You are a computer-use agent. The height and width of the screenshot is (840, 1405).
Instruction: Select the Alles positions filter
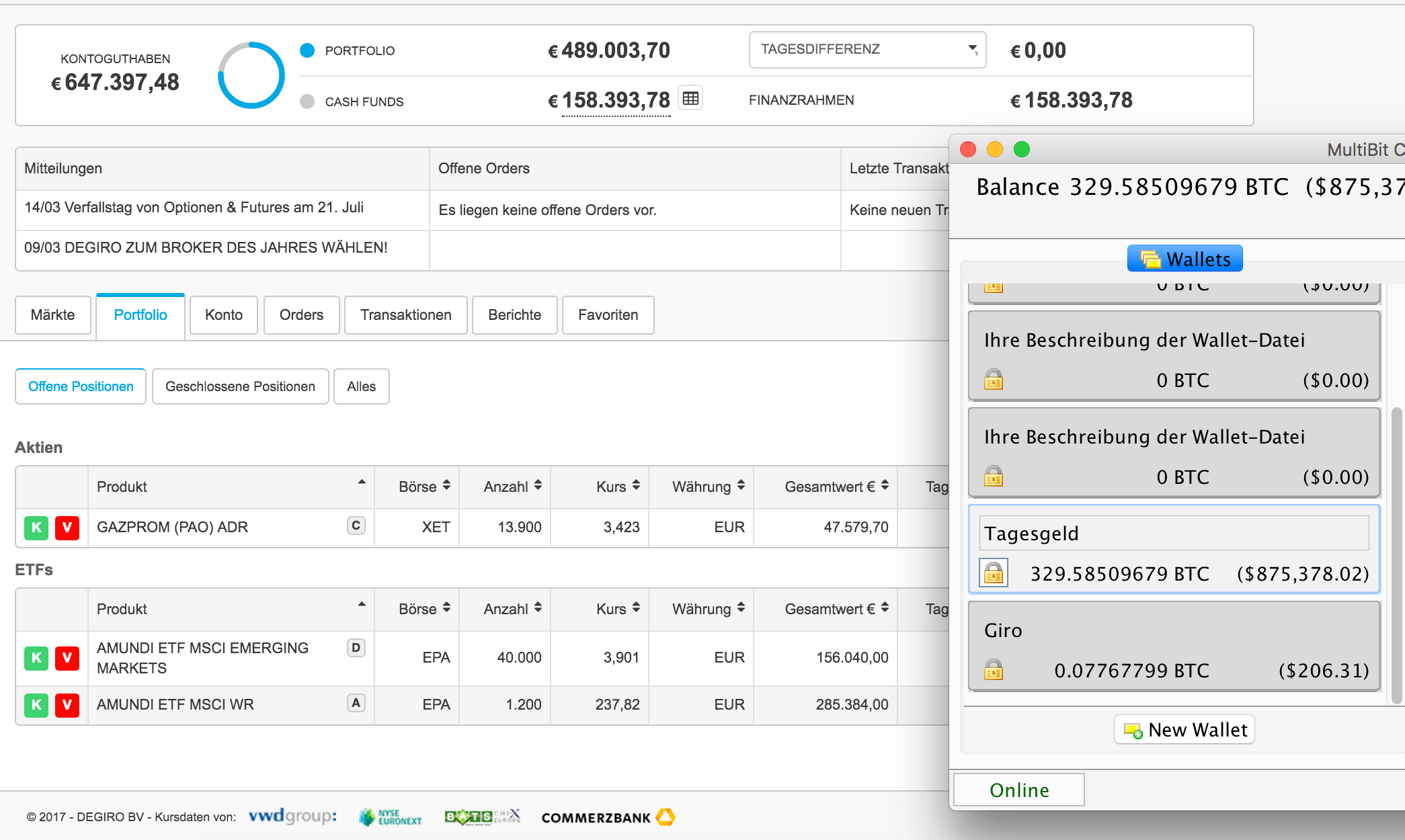click(x=361, y=386)
